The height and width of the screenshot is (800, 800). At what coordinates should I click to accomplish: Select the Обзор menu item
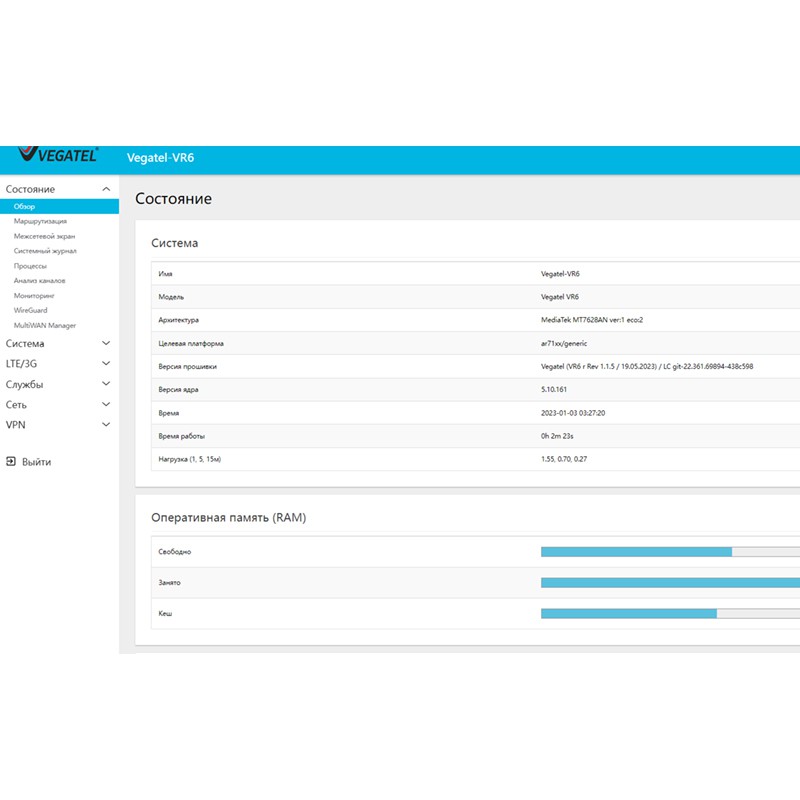click(25, 206)
